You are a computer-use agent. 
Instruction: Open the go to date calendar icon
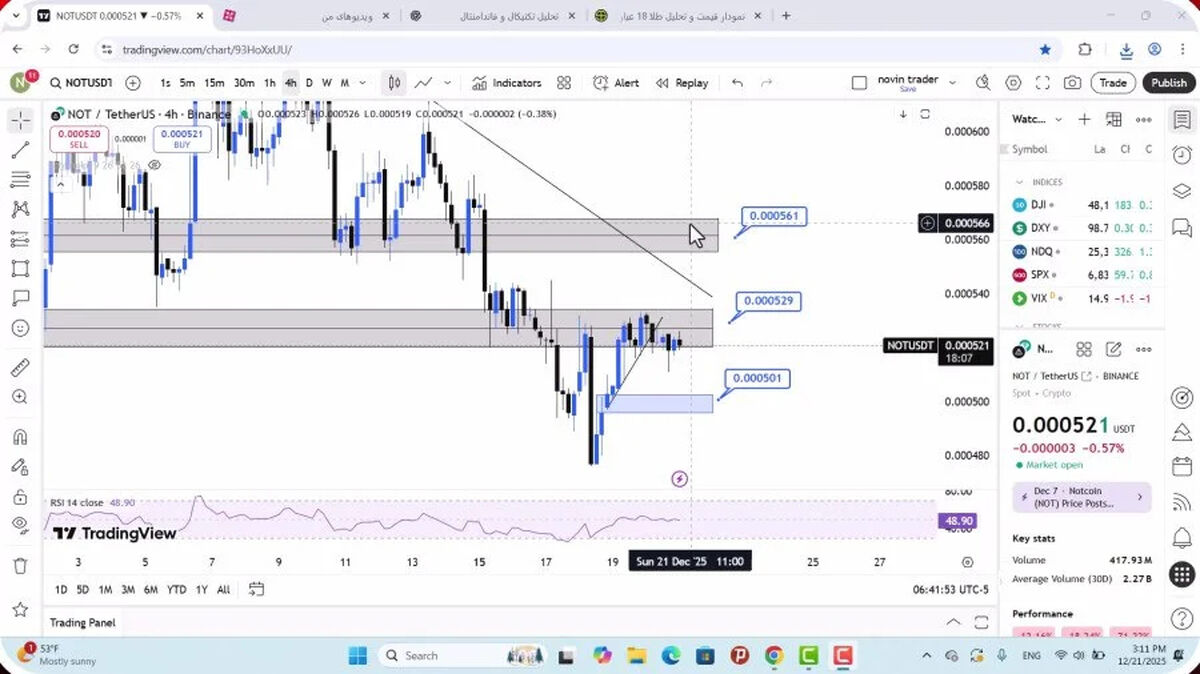(256, 589)
